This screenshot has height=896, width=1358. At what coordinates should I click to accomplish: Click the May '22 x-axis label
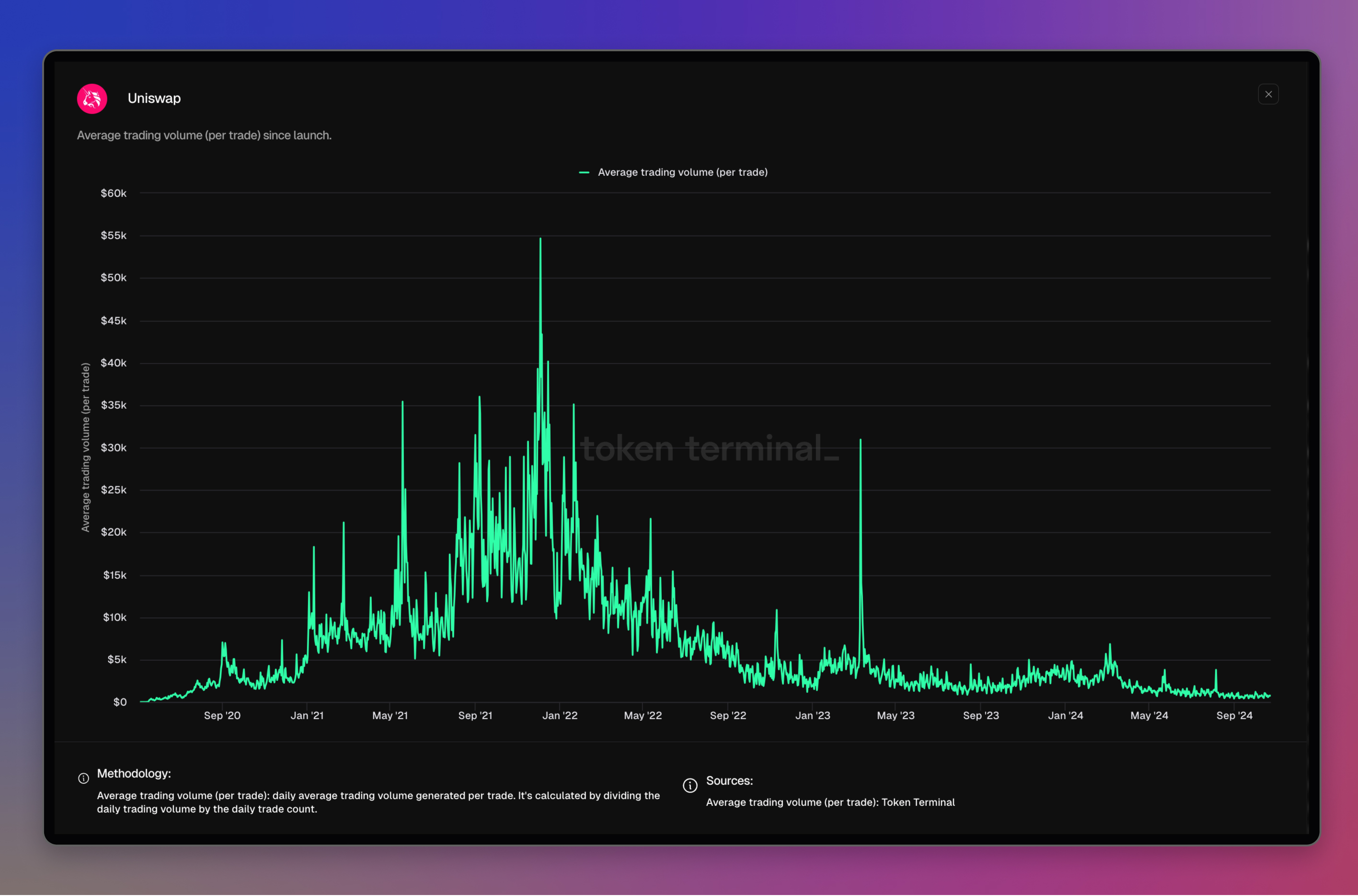[x=643, y=715]
